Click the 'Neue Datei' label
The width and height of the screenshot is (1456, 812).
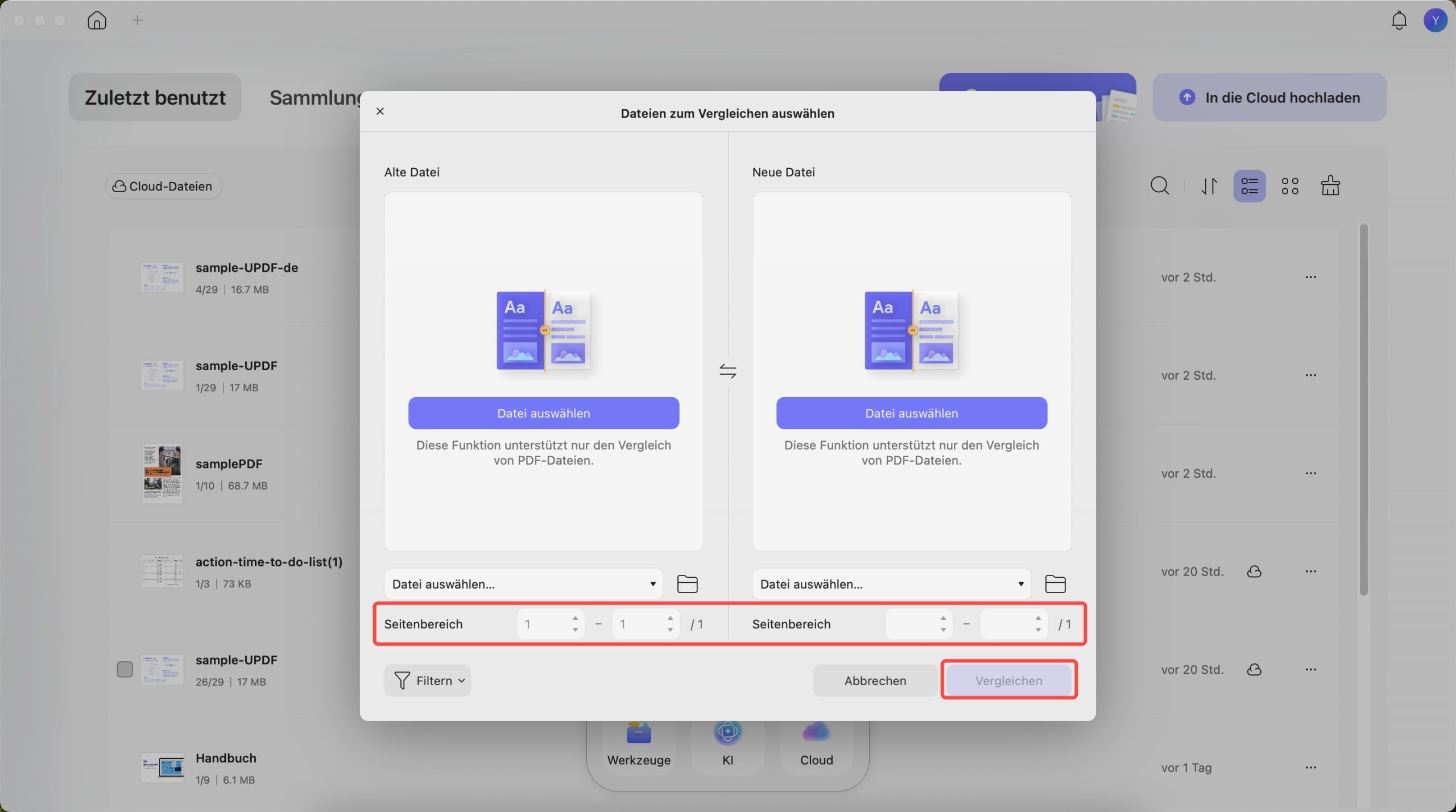coord(783,172)
